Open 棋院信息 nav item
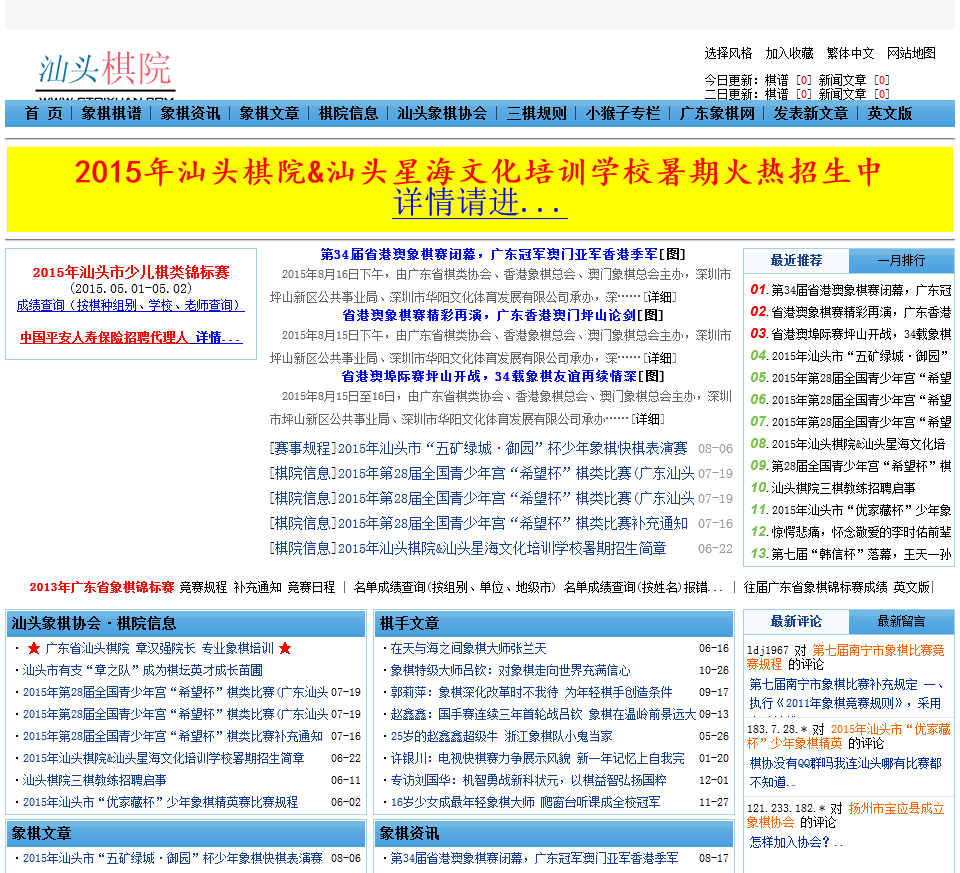This screenshot has width=960, height=873. [348, 113]
